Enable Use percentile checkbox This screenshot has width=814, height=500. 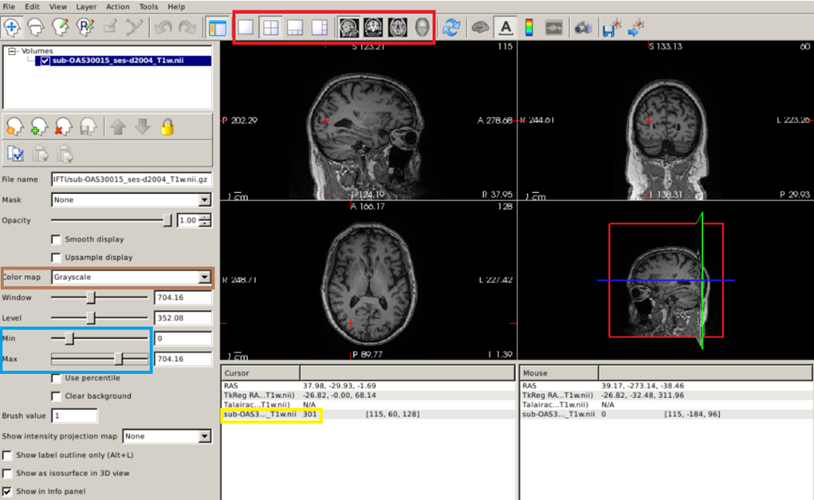click(56, 378)
